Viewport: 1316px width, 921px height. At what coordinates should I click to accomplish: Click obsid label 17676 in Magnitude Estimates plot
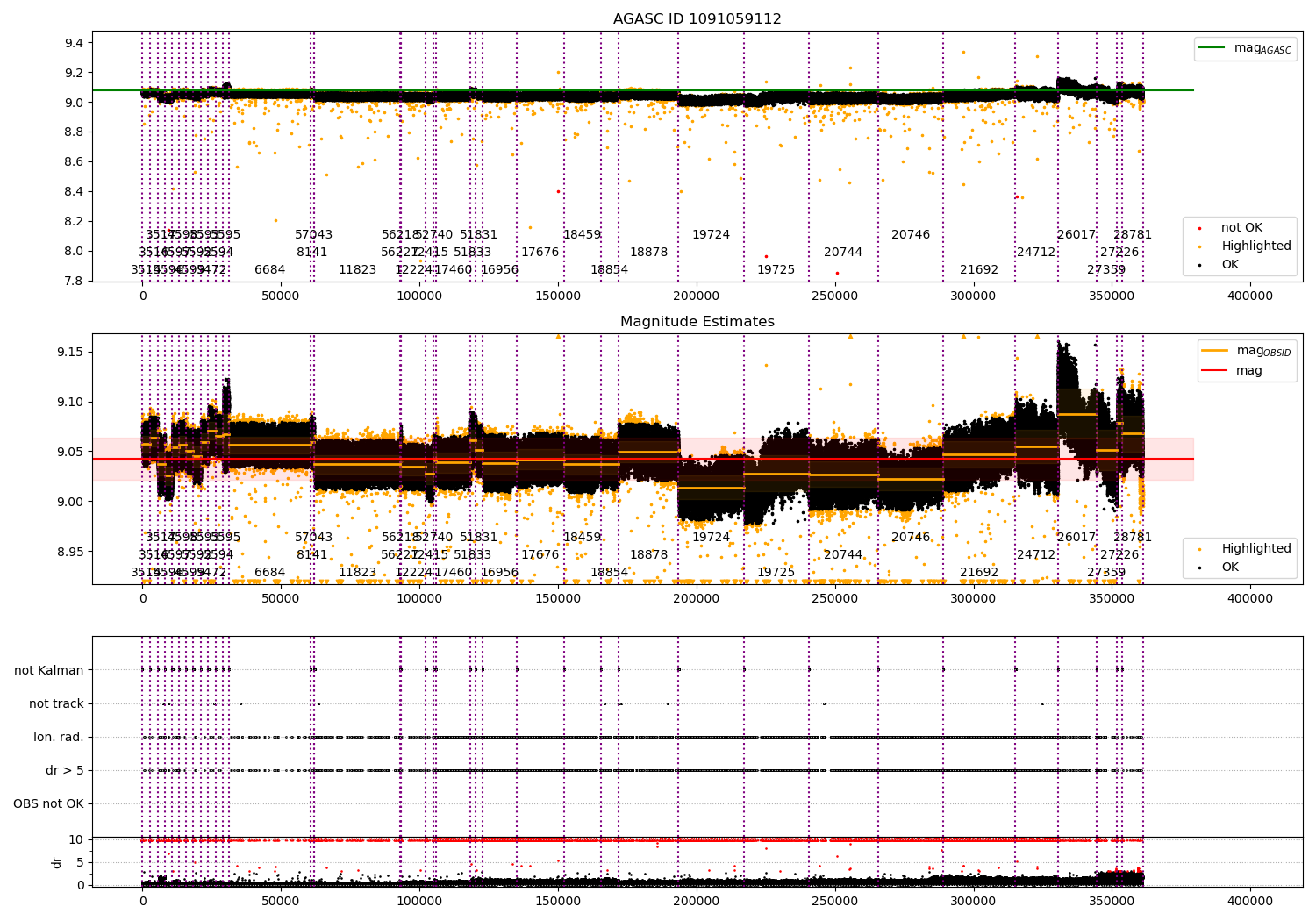(x=540, y=554)
